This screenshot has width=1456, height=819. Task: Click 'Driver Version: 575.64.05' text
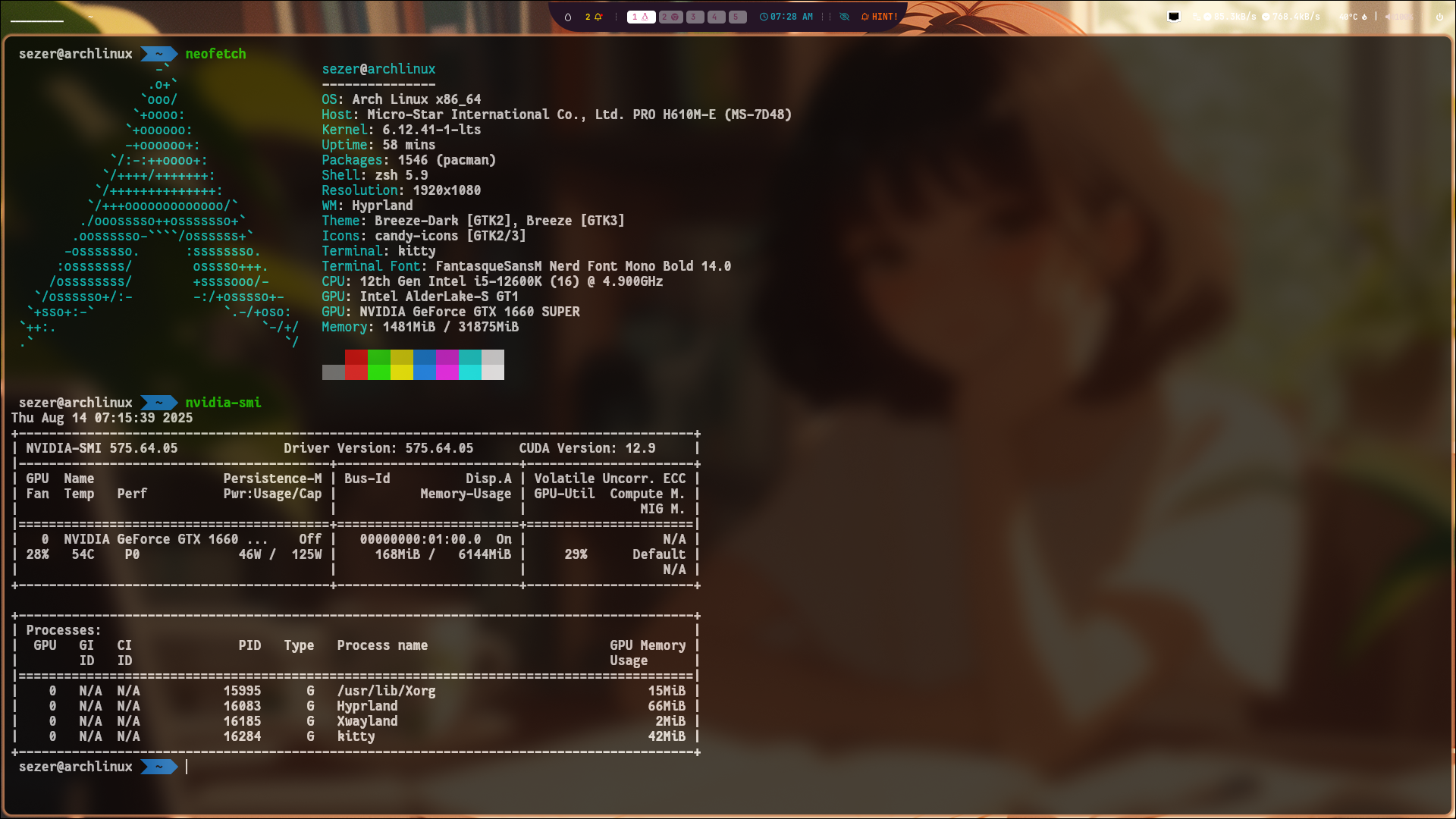378,448
